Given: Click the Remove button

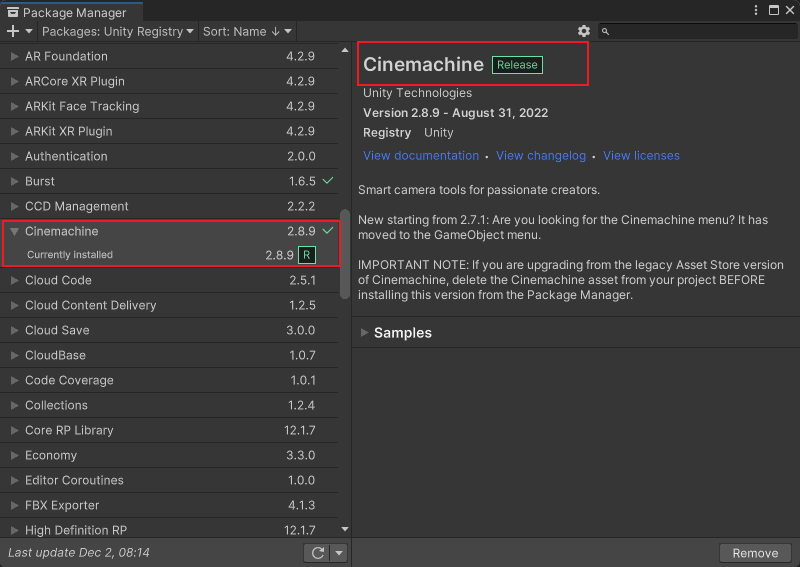Looking at the screenshot, I should pos(755,553).
